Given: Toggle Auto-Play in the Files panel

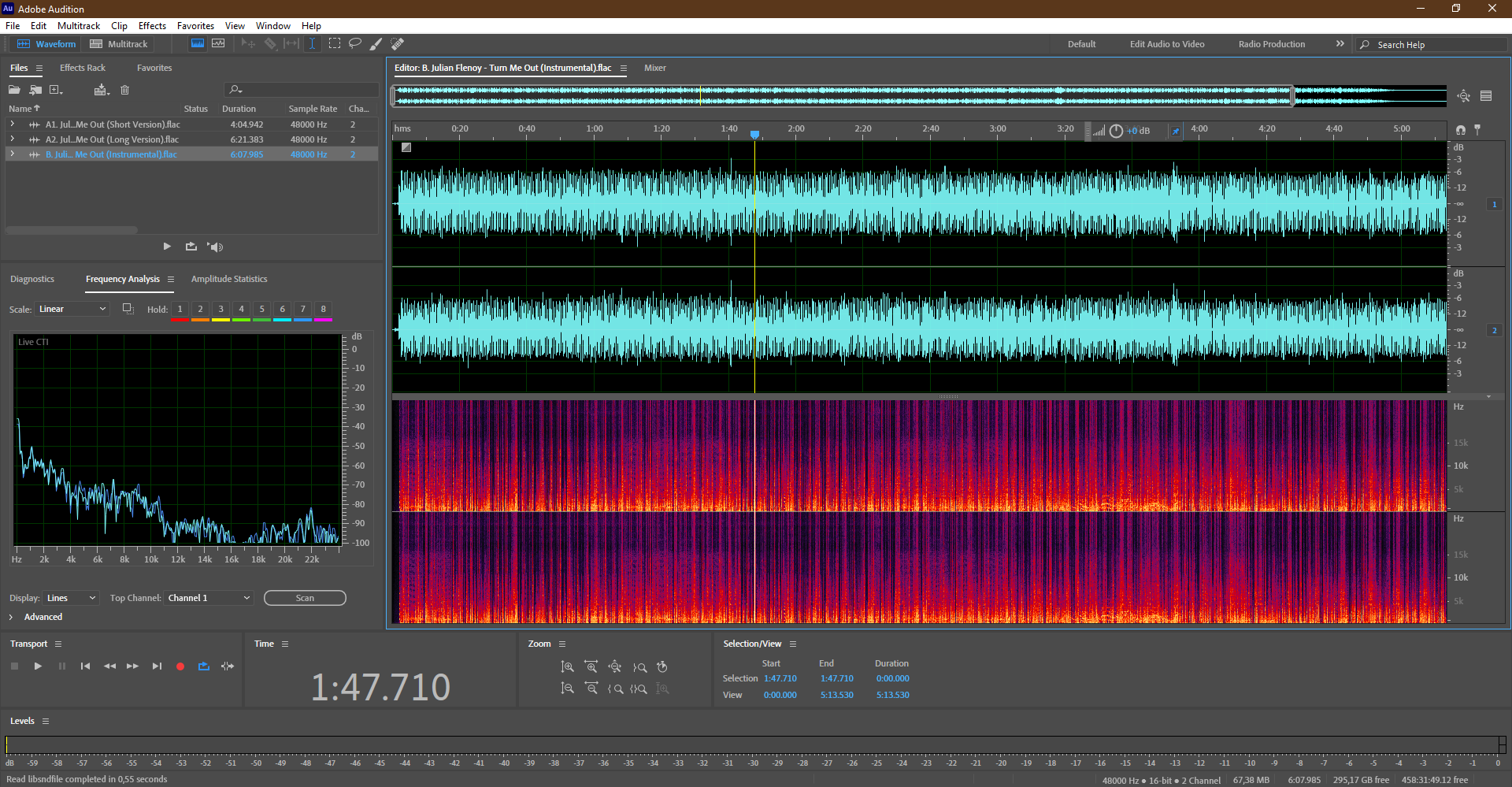Looking at the screenshot, I should 215,247.
